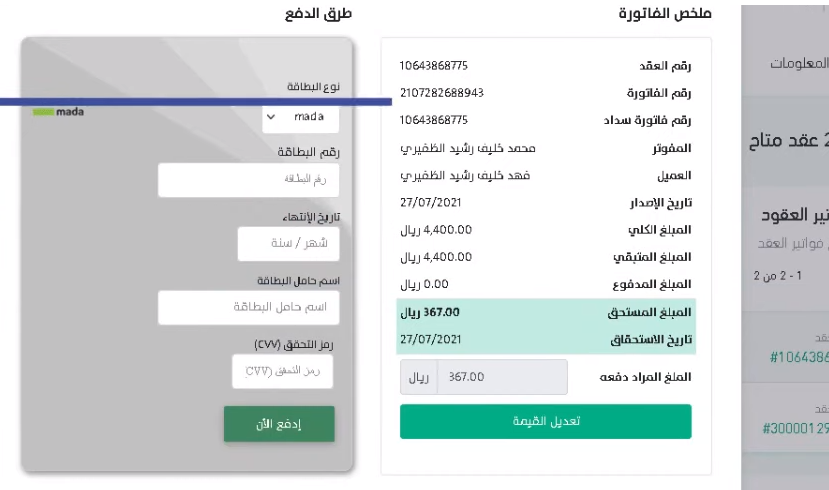The image size is (829, 490).
Task: Click the فواتير العقود heading
Action: coord(791,214)
